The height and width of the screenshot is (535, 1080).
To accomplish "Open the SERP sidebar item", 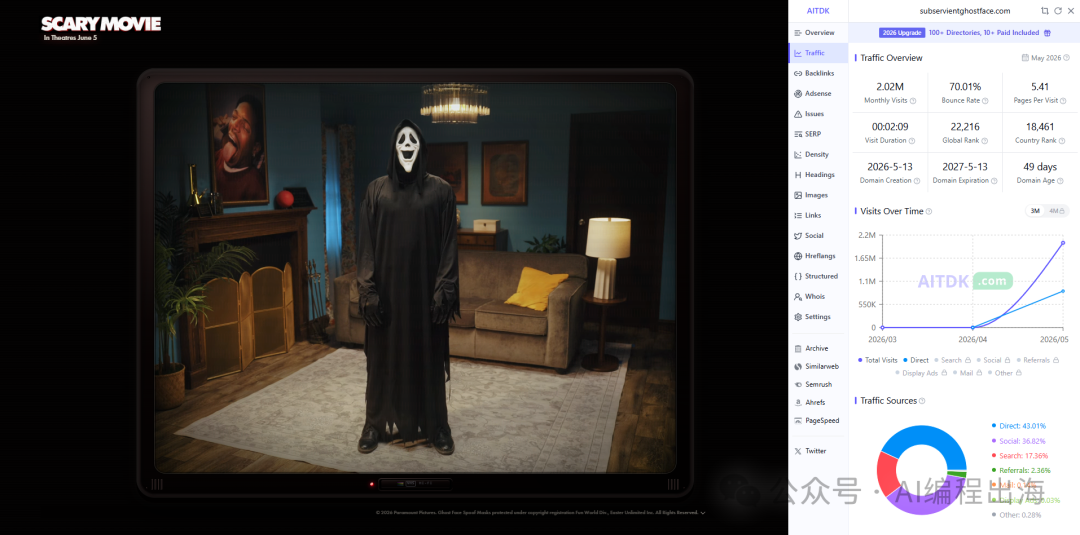I will pos(818,134).
